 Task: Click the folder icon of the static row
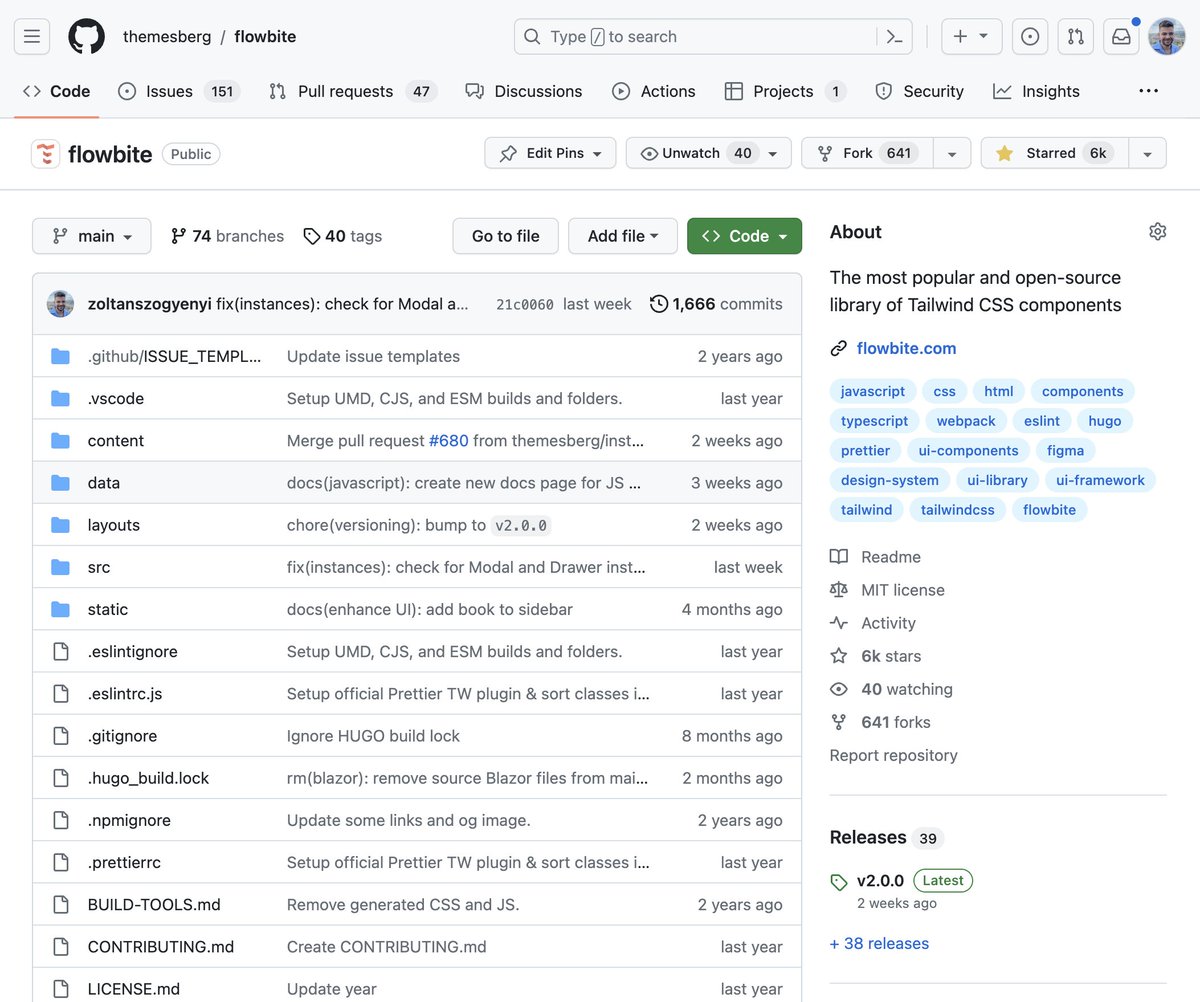[61, 609]
